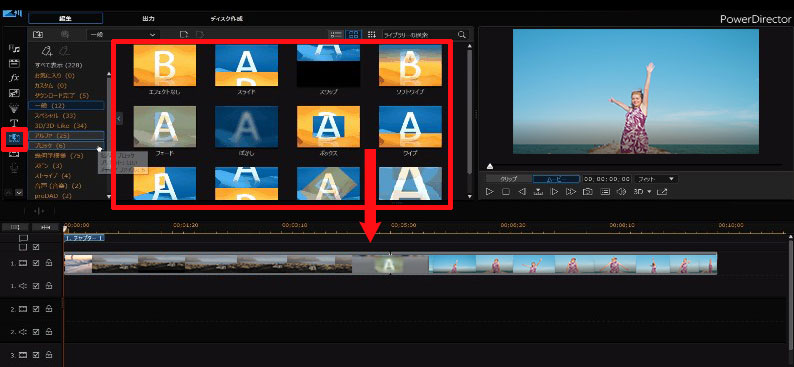This screenshot has width=794, height=367.
Task: Open the PiP Objects Room icon below fx
Action: point(14,93)
